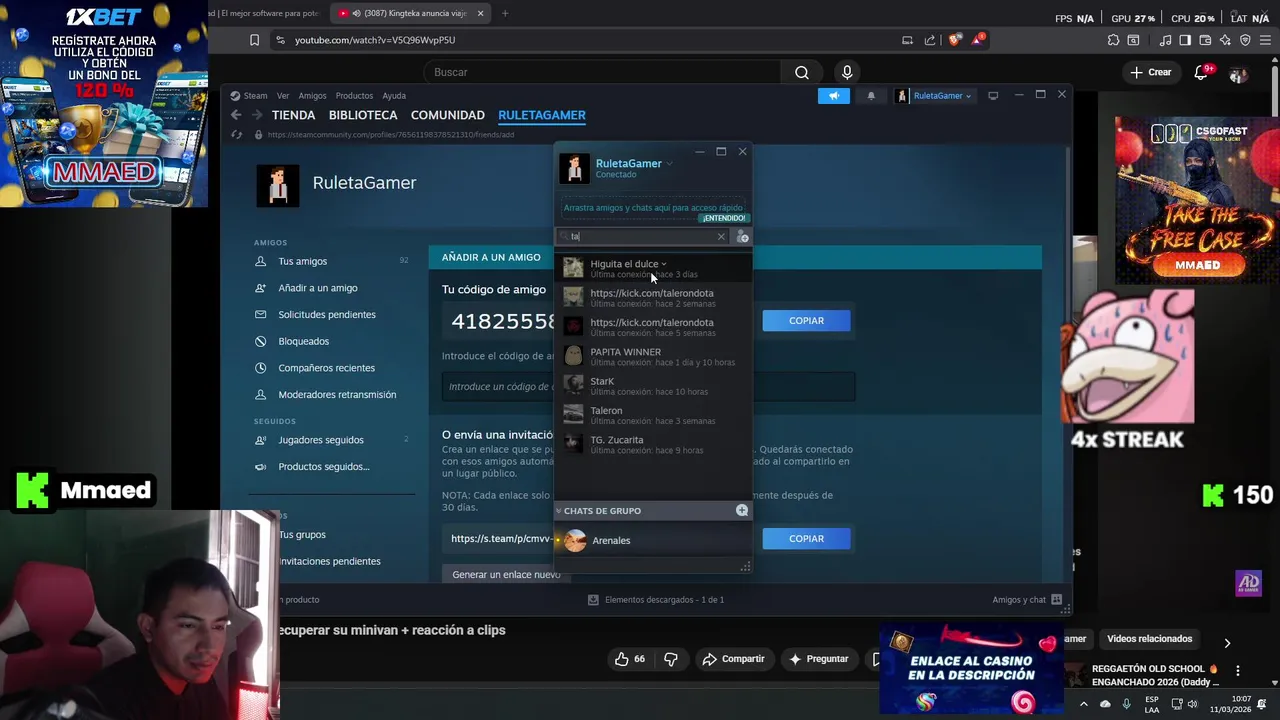Viewport: 1280px width, 720px height.
Task: Click Brave shields lion icon
Action: click(955, 40)
